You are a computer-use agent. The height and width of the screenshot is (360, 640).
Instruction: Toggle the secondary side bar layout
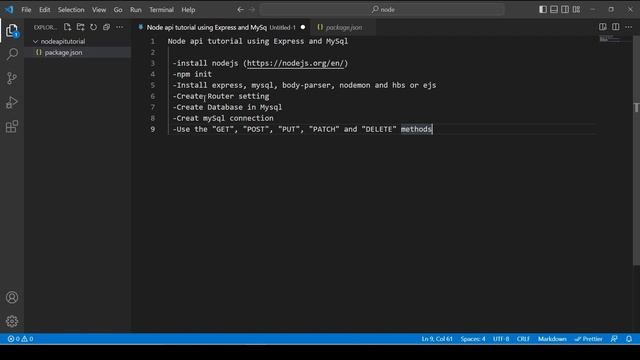[x=565, y=9]
